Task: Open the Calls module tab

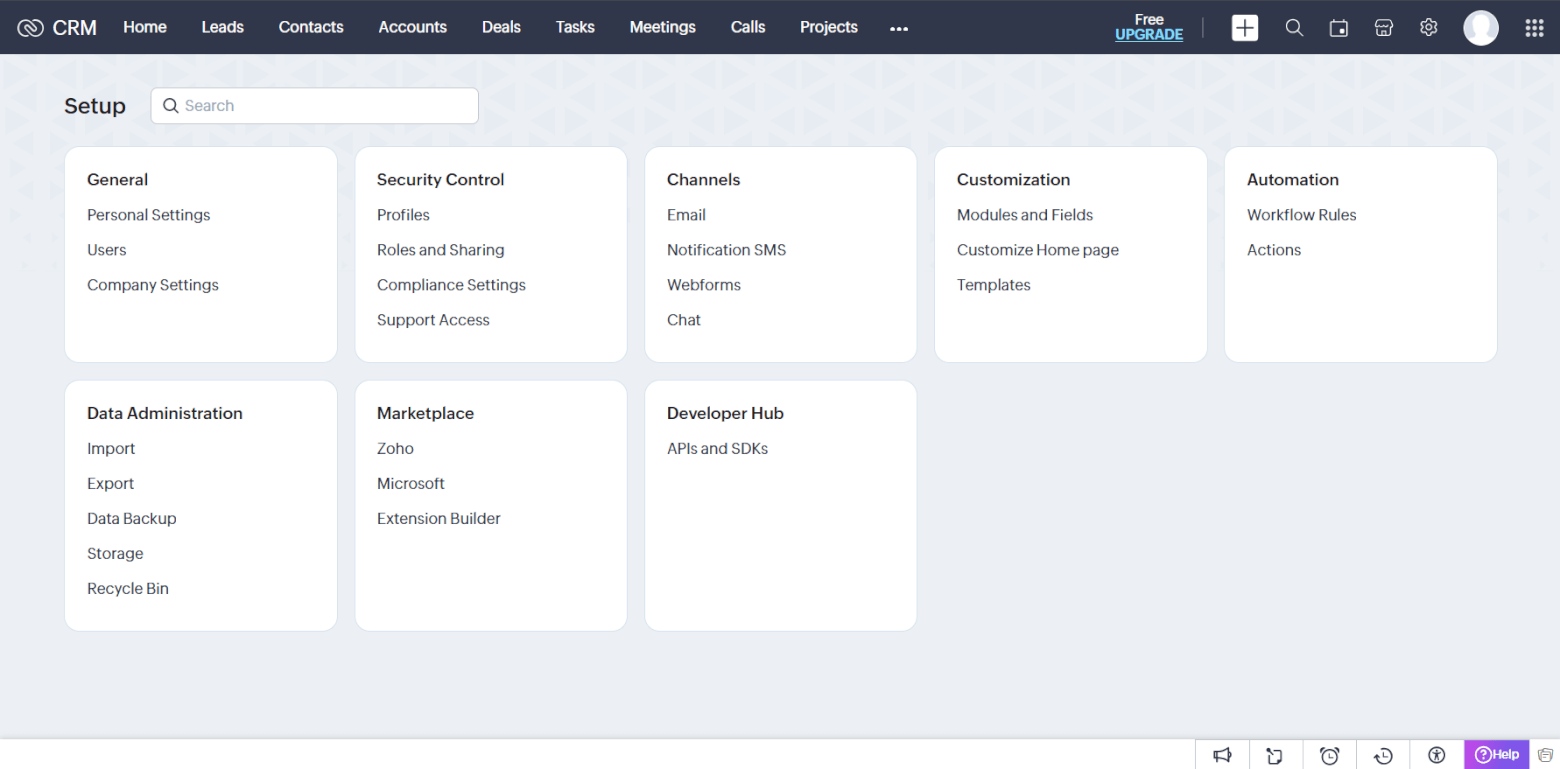Action: [x=748, y=27]
